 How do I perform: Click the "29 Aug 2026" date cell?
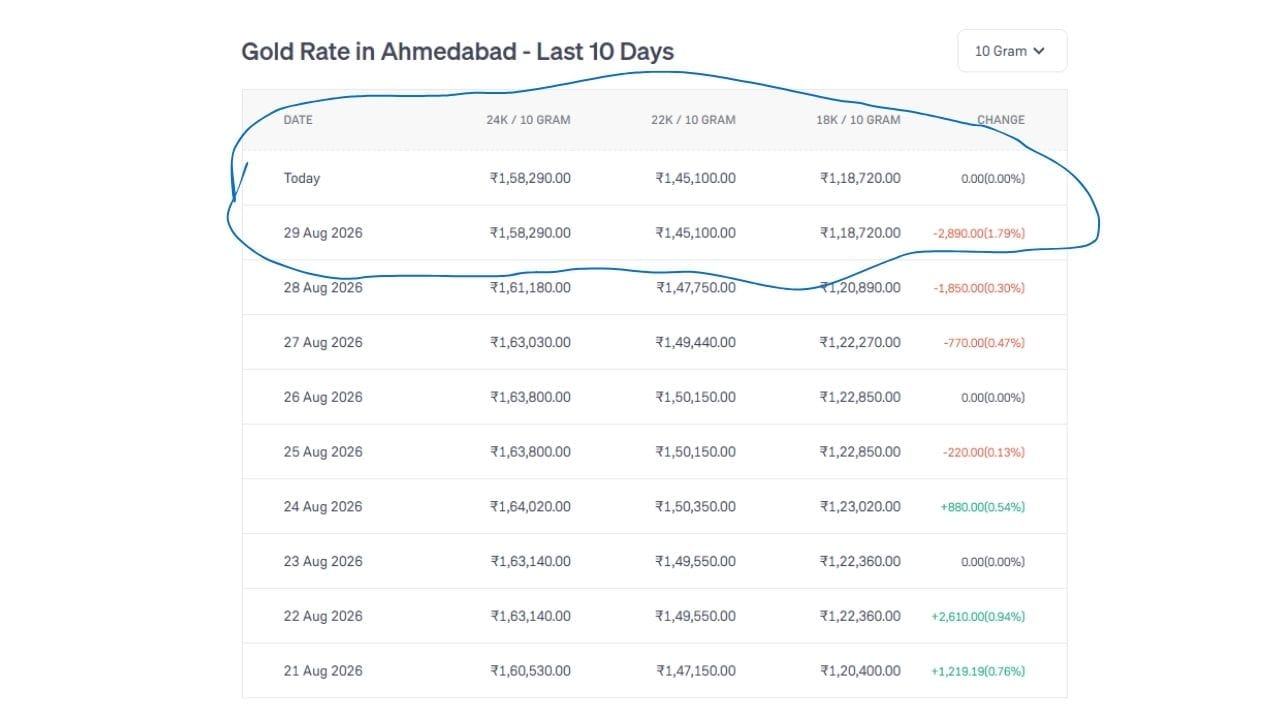[323, 233]
